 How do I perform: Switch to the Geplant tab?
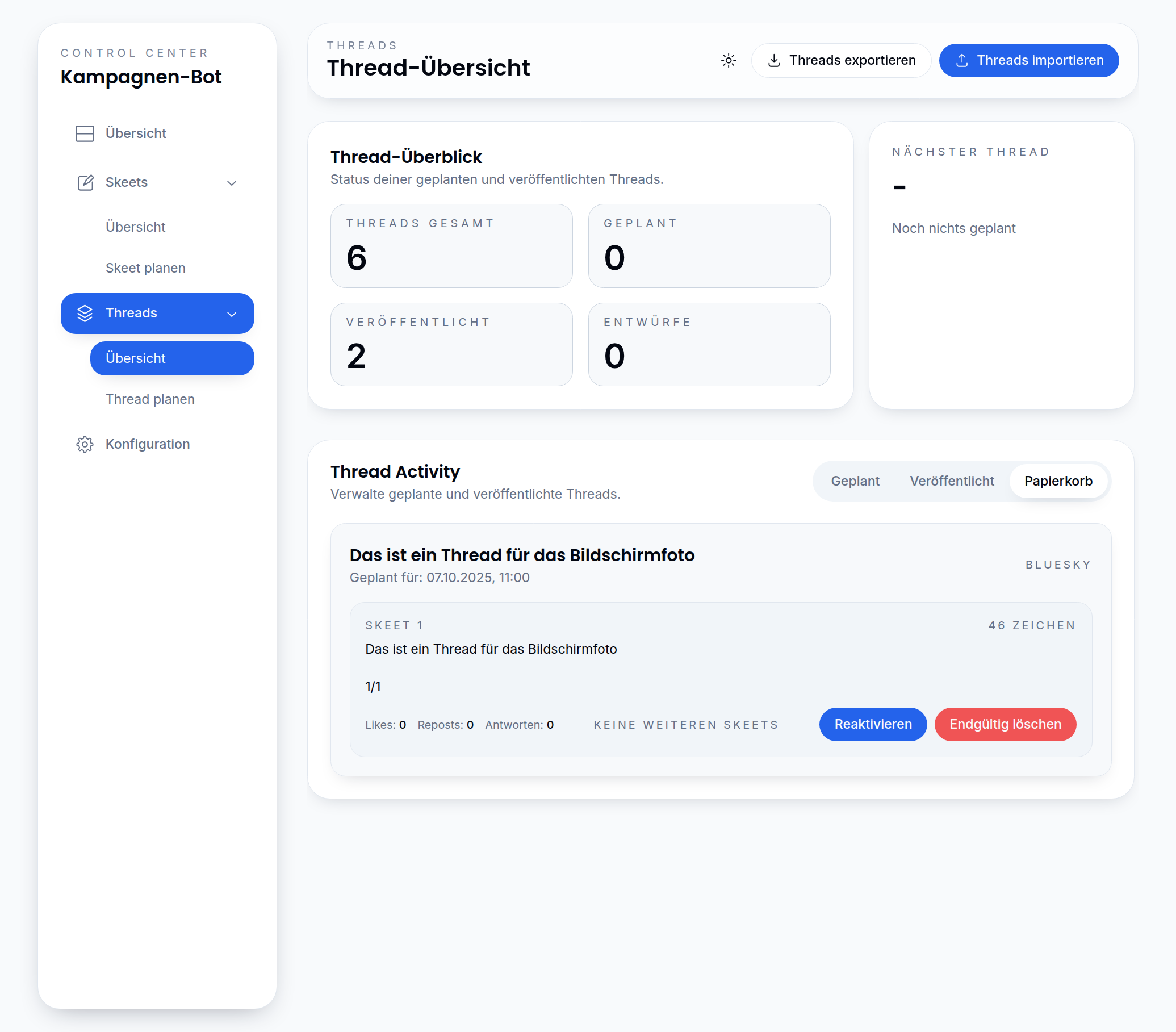point(855,481)
